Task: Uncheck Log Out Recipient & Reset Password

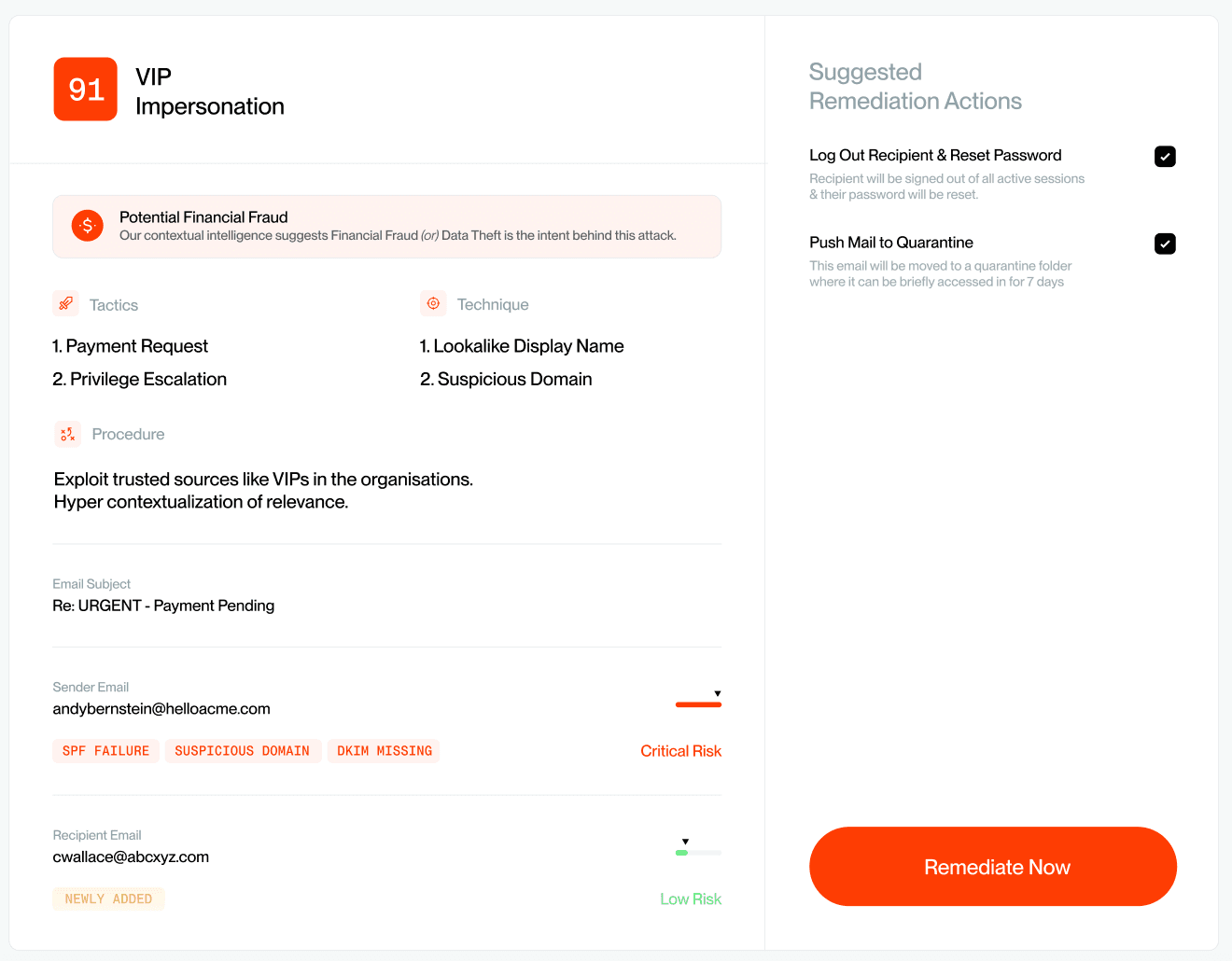Action: point(1165,157)
